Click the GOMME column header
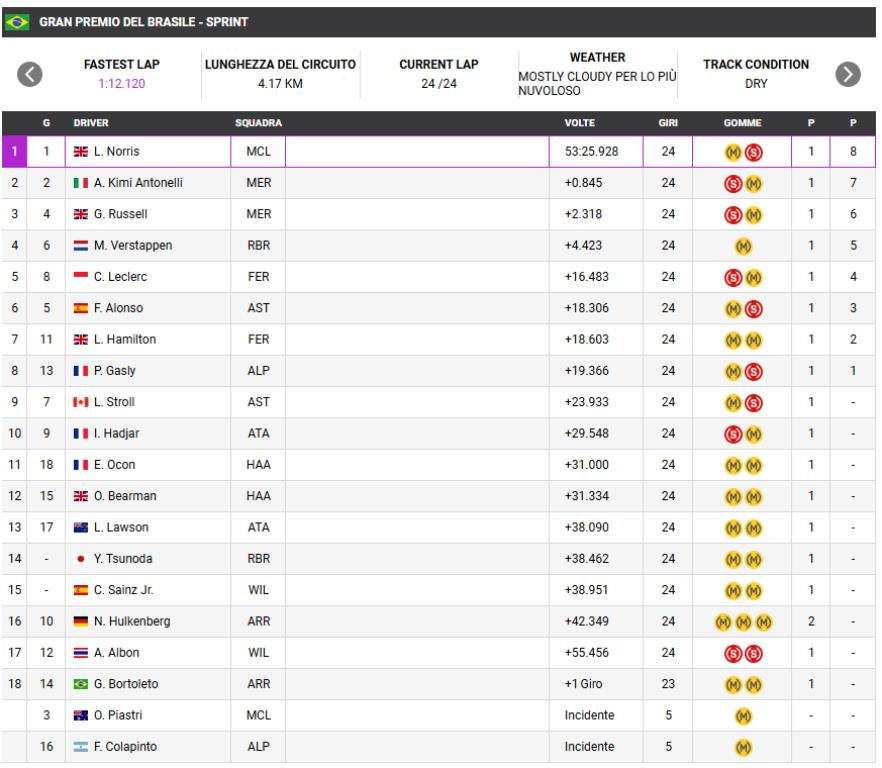 pos(742,123)
